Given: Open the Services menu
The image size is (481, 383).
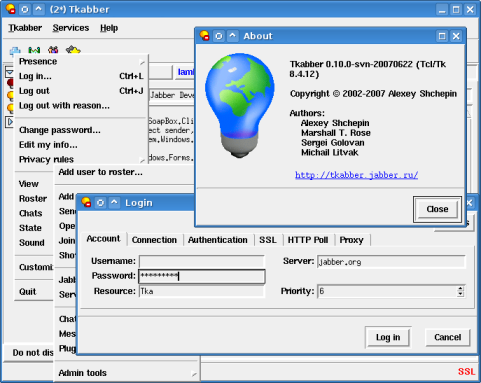Looking at the screenshot, I should (71, 28).
